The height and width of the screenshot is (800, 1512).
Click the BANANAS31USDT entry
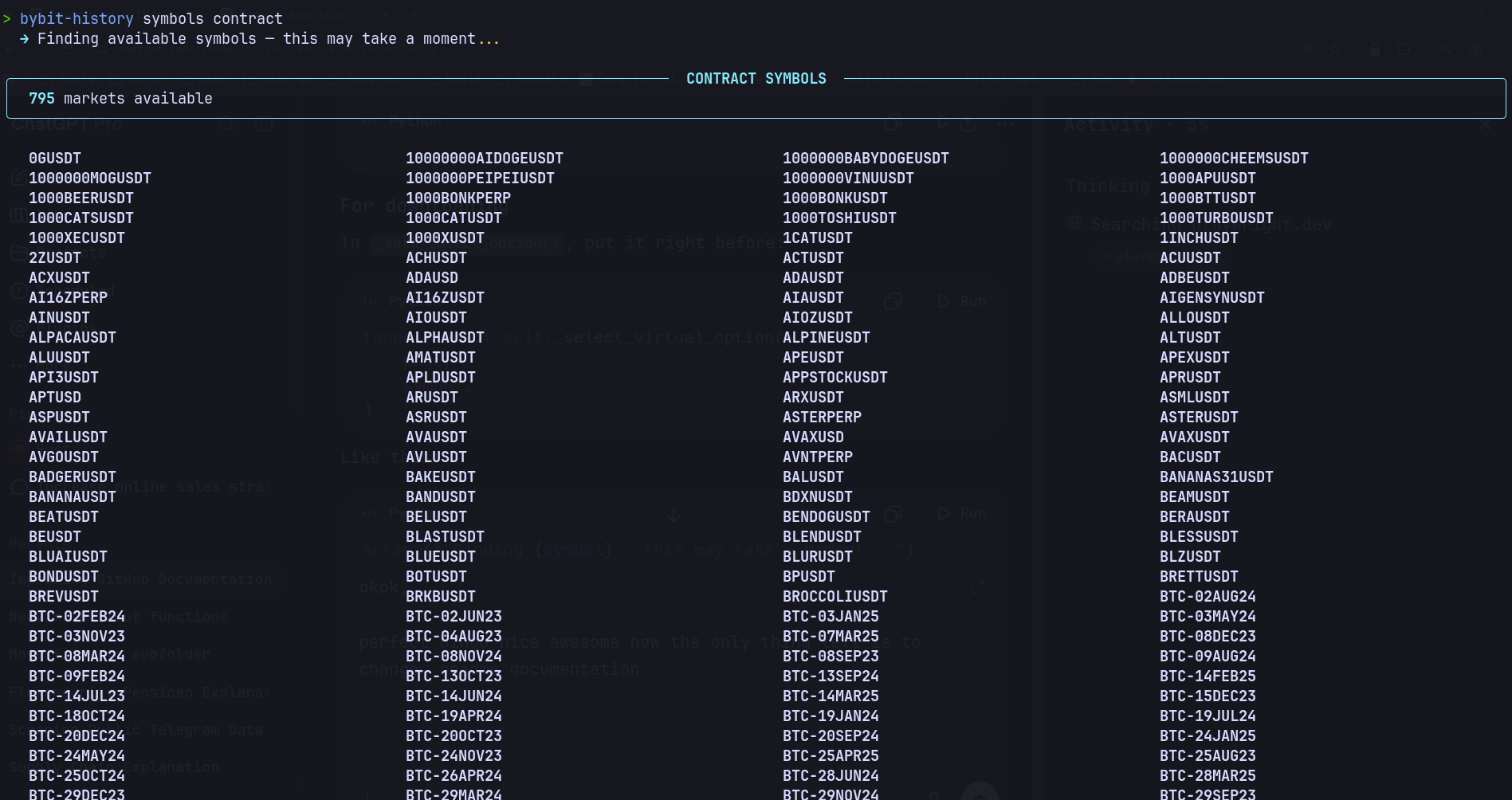coord(1216,477)
